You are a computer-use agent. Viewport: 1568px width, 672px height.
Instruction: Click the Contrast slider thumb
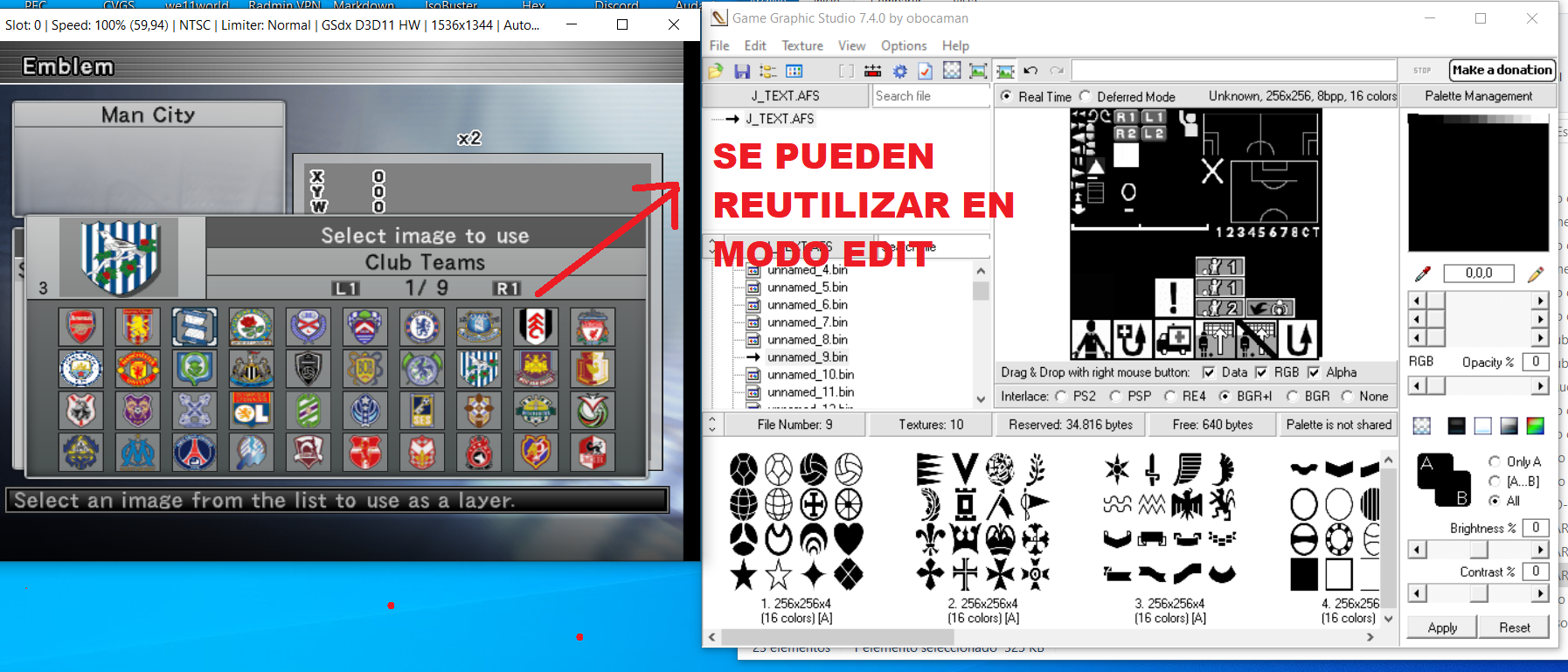click(1478, 593)
